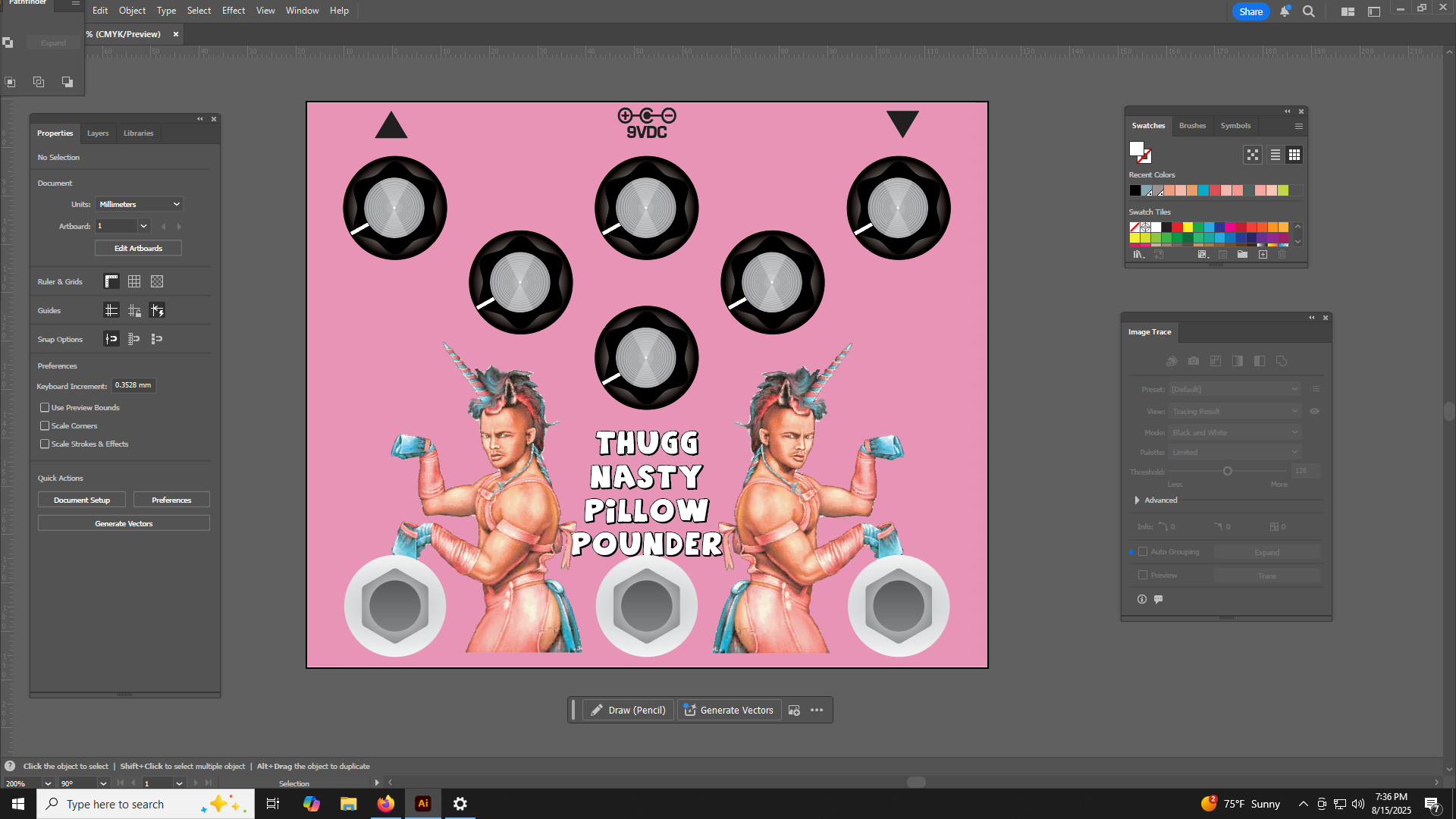The width and height of the screenshot is (1456, 819).
Task: Click the Show Guides icon
Action: point(111,310)
